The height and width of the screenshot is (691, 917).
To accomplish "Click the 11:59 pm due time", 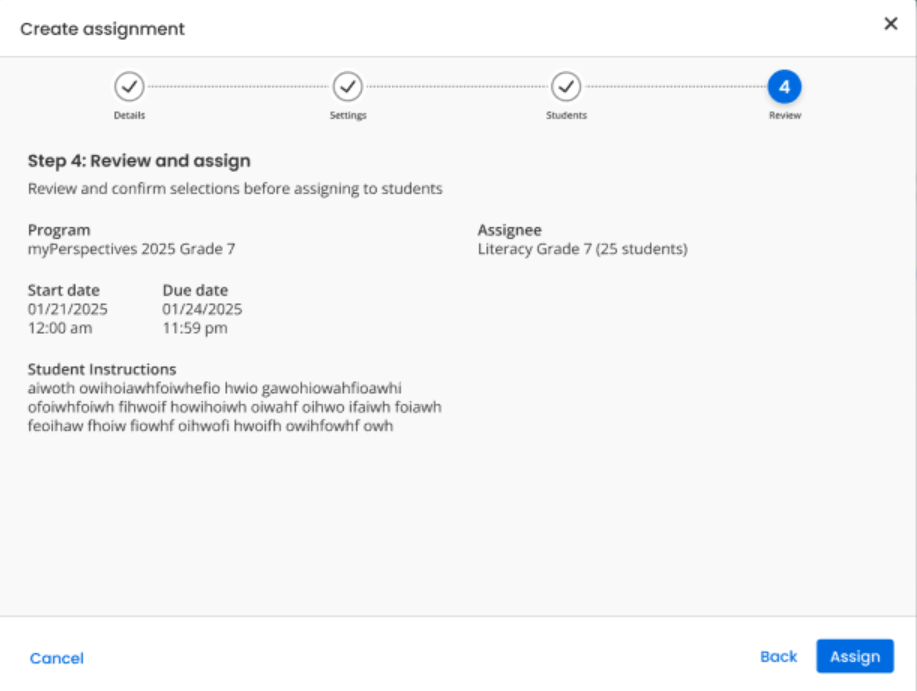I will [x=195, y=328].
